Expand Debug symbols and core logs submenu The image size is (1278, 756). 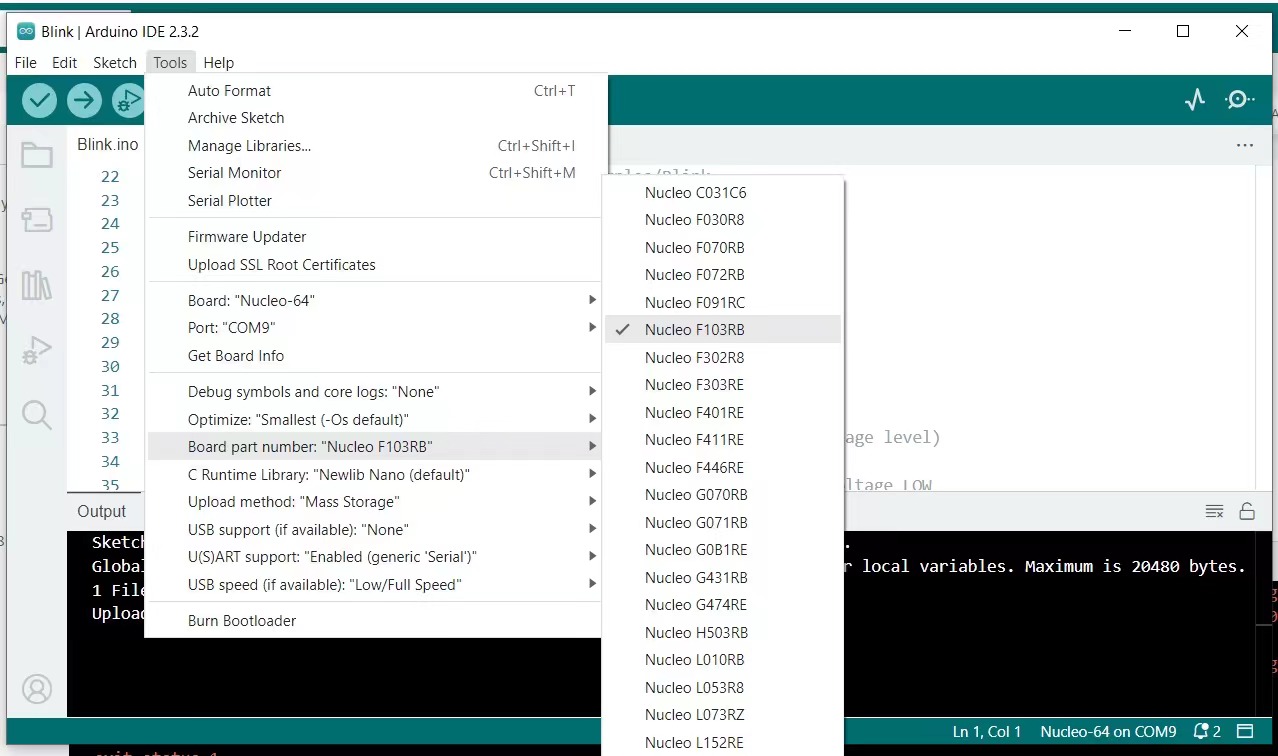pos(375,392)
